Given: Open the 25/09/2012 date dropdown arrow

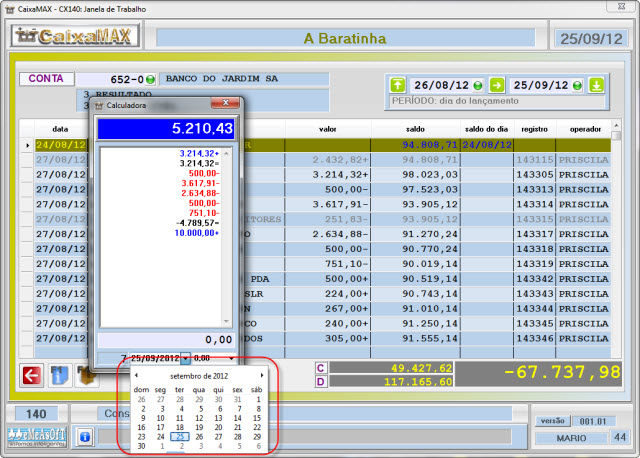Looking at the screenshot, I should [x=184, y=357].
